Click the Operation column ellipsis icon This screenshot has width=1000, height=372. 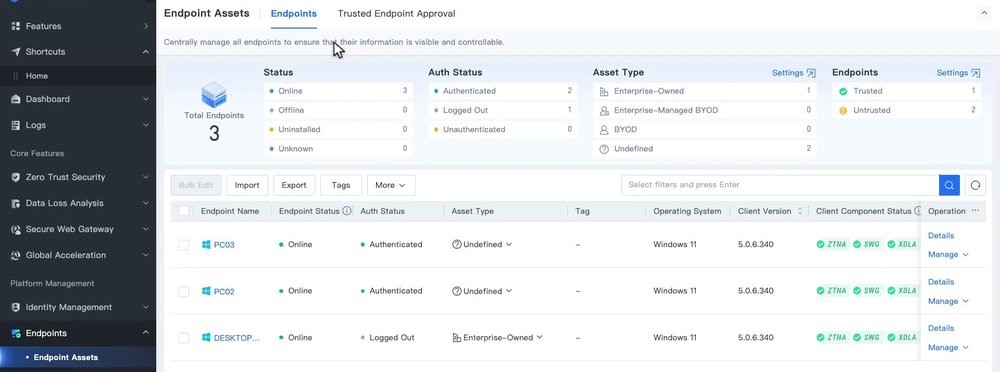point(975,211)
